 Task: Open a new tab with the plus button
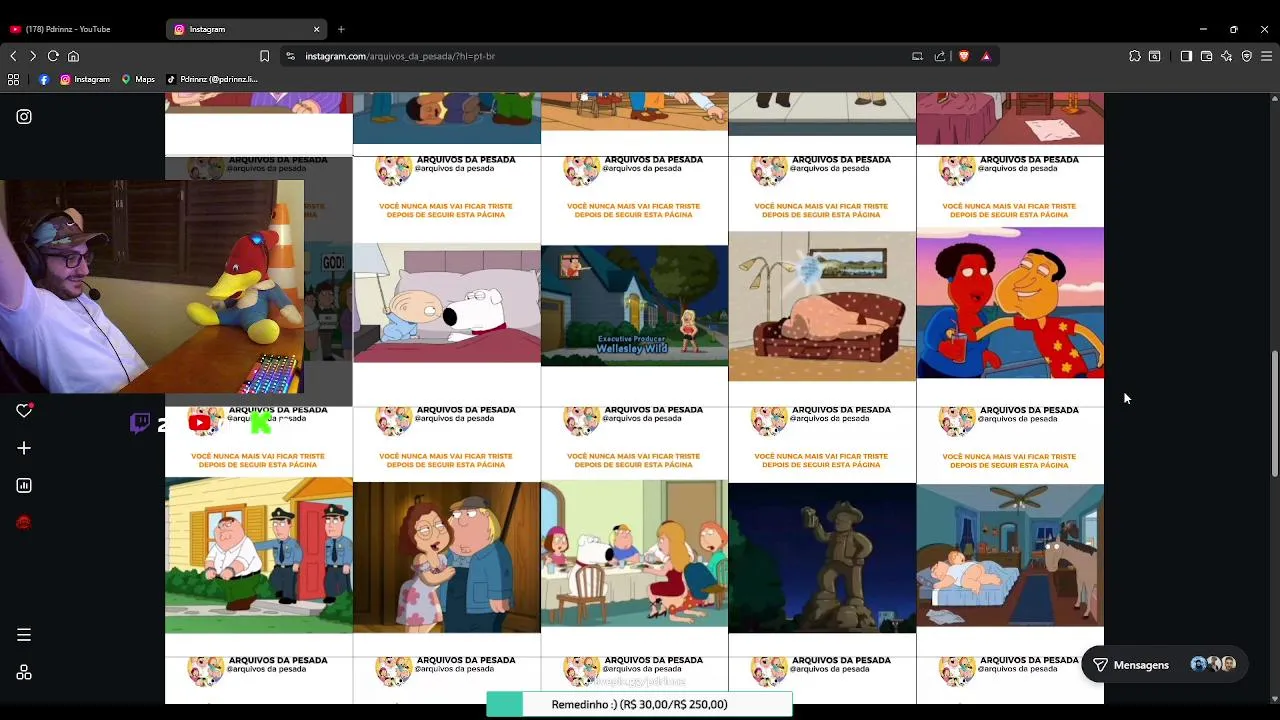point(341,29)
